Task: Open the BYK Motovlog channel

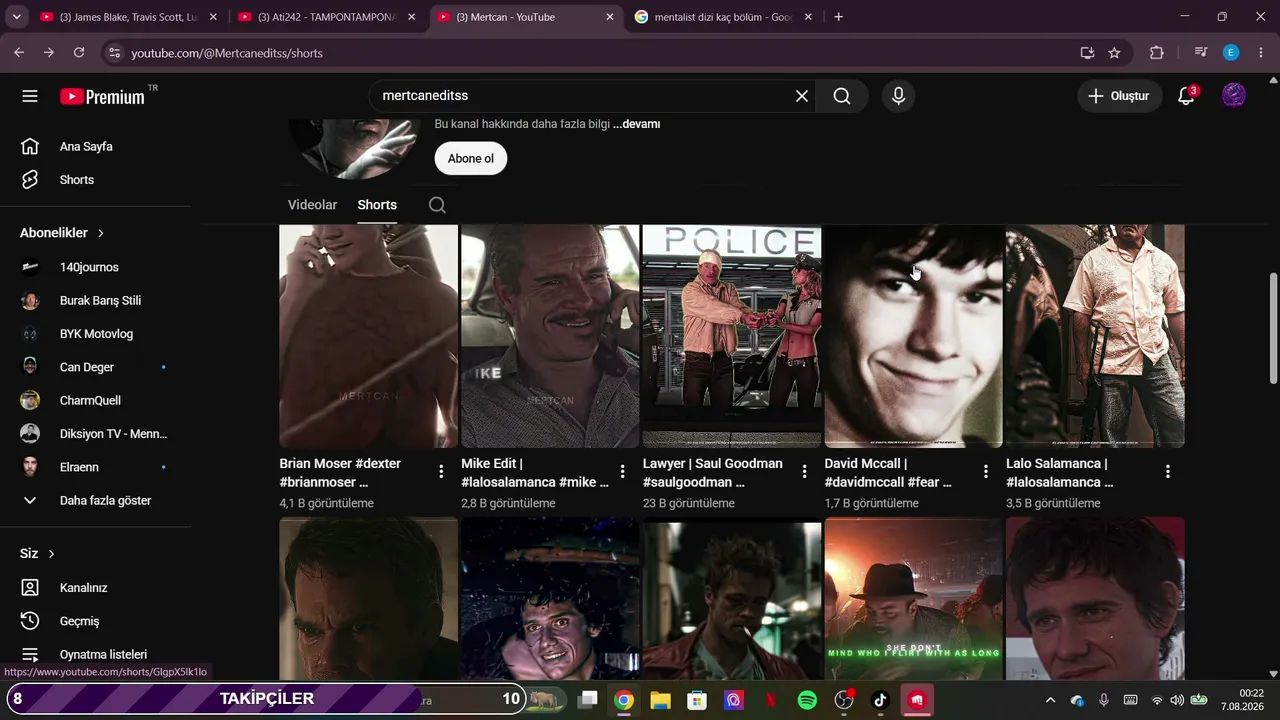Action: tap(96, 334)
